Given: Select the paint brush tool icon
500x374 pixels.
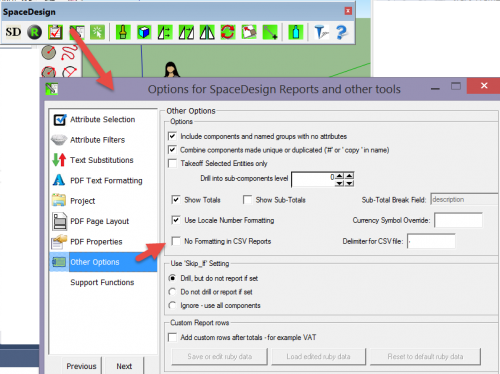Looking at the screenshot, I should click(123, 32).
